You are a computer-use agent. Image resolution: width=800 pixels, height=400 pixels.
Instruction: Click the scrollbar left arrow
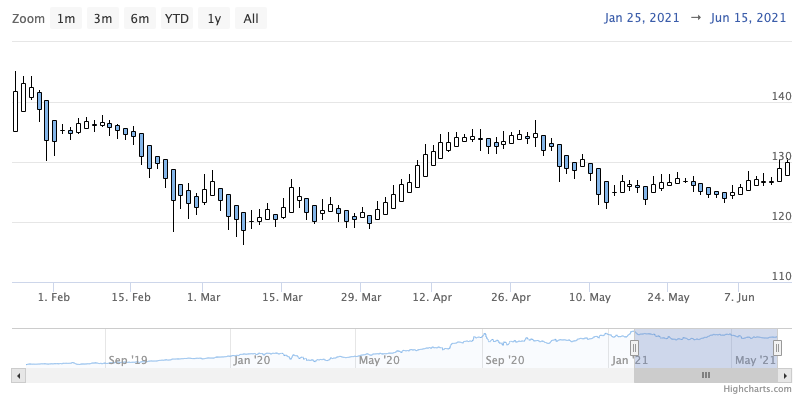pos(16,375)
